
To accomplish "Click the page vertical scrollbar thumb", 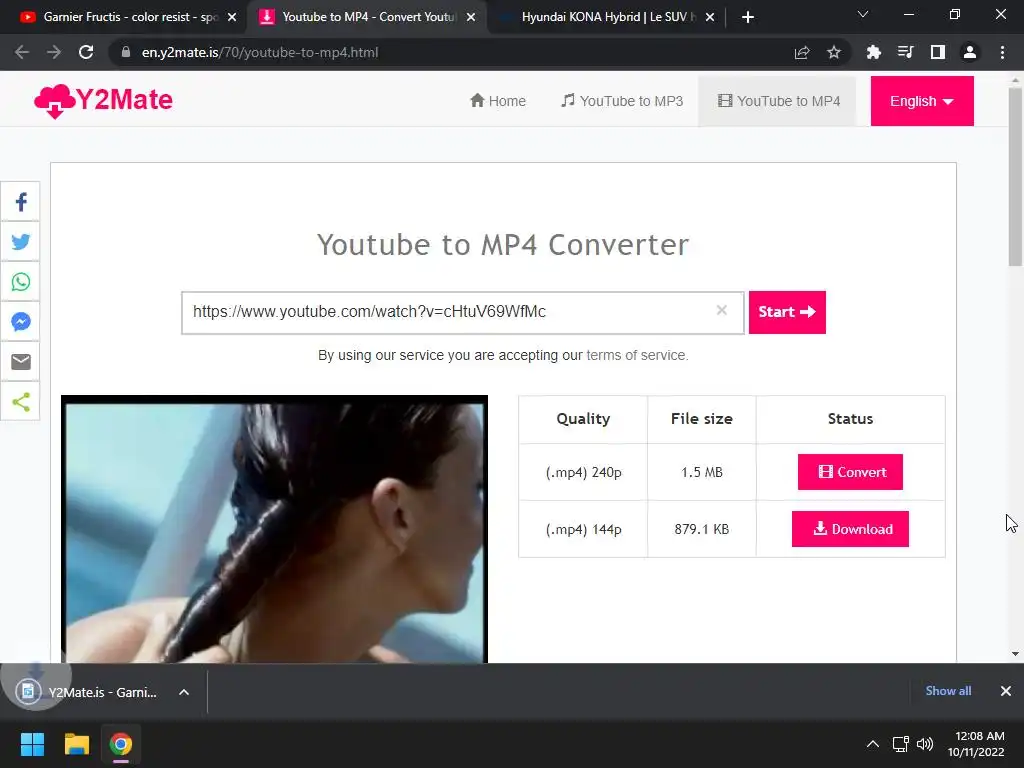I will coord(1015,176).
